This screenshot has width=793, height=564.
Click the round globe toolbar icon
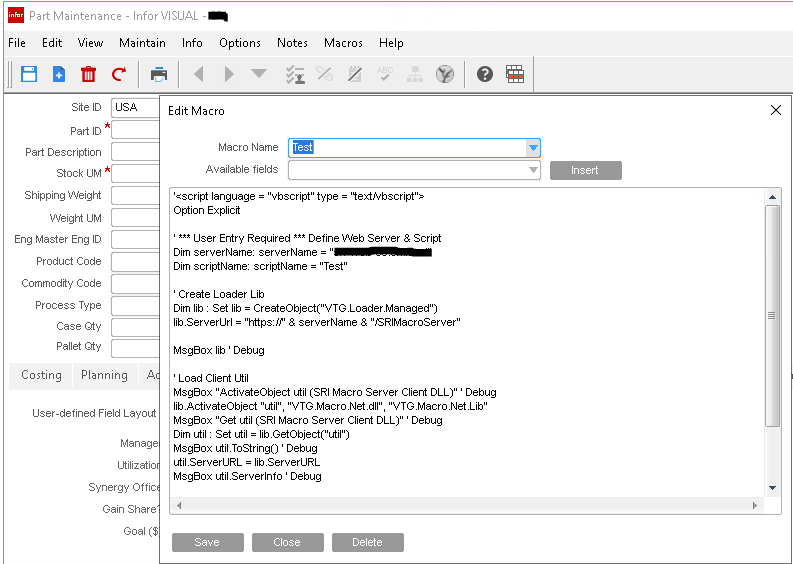pyautogui.click(x=445, y=74)
